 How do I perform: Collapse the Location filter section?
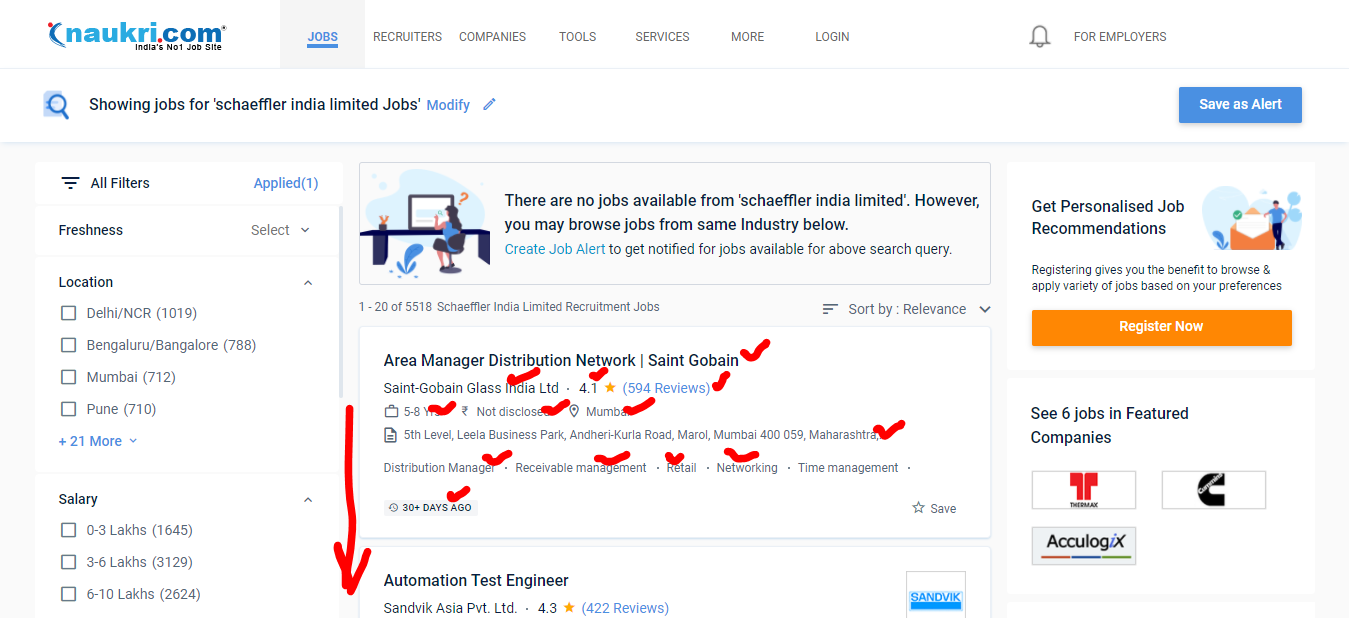(308, 283)
